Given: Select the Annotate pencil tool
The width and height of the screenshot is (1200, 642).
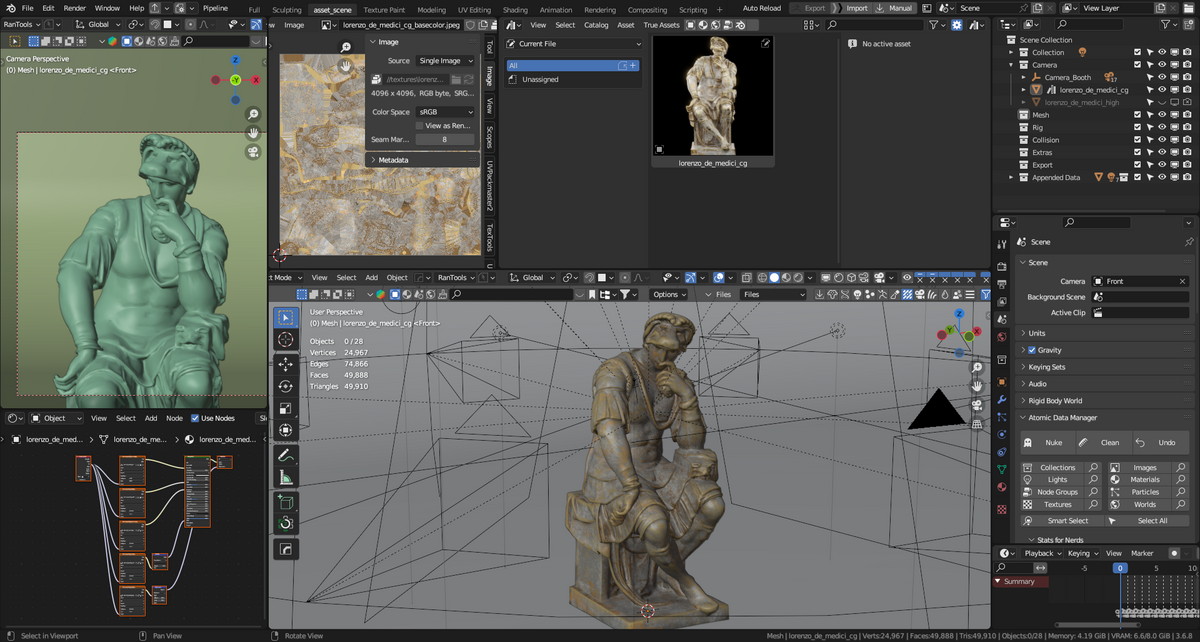Looking at the screenshot, I should pos(286,455).
